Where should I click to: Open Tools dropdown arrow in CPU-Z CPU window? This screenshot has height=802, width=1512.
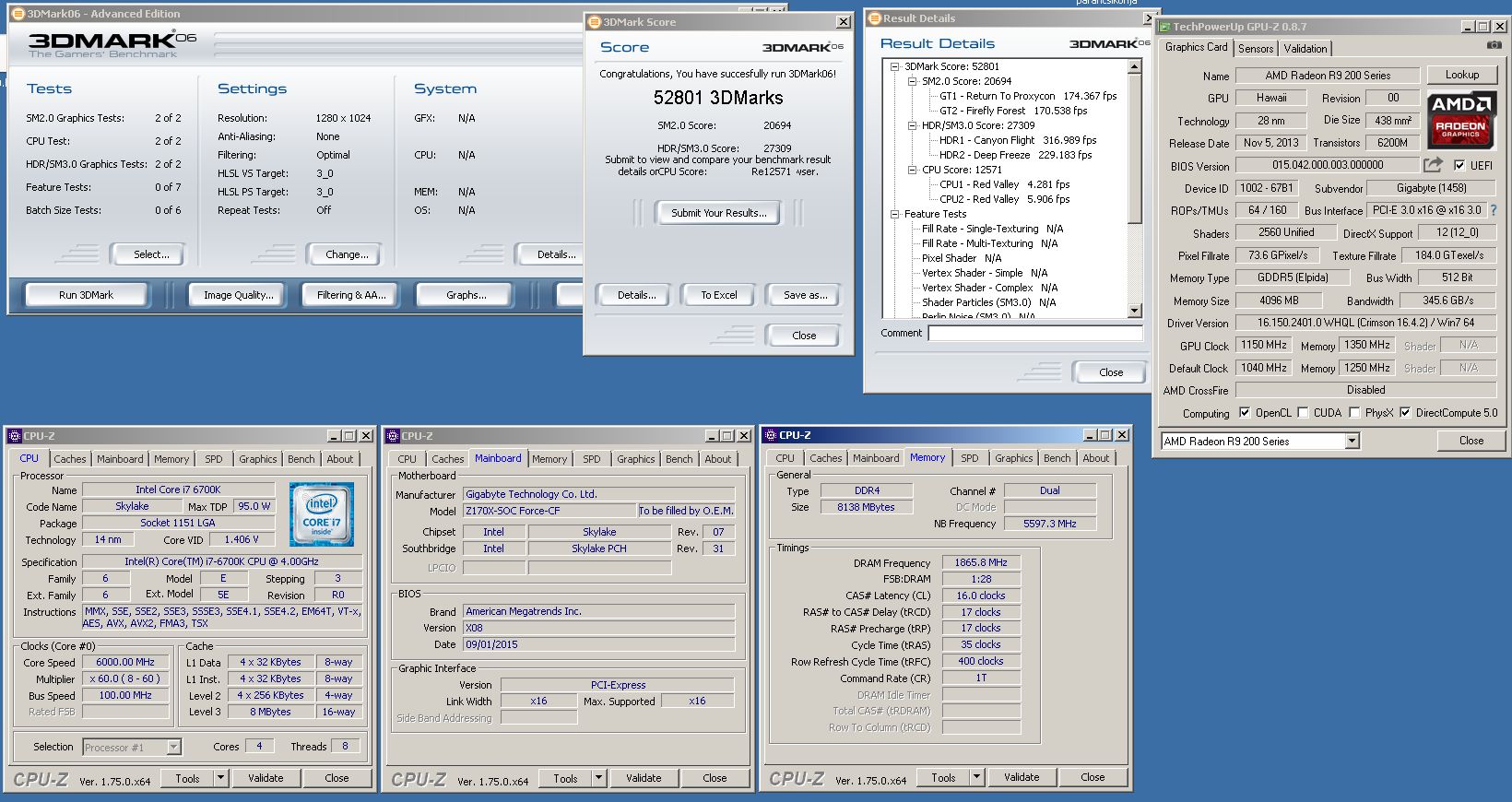click(x=220, y=778)
